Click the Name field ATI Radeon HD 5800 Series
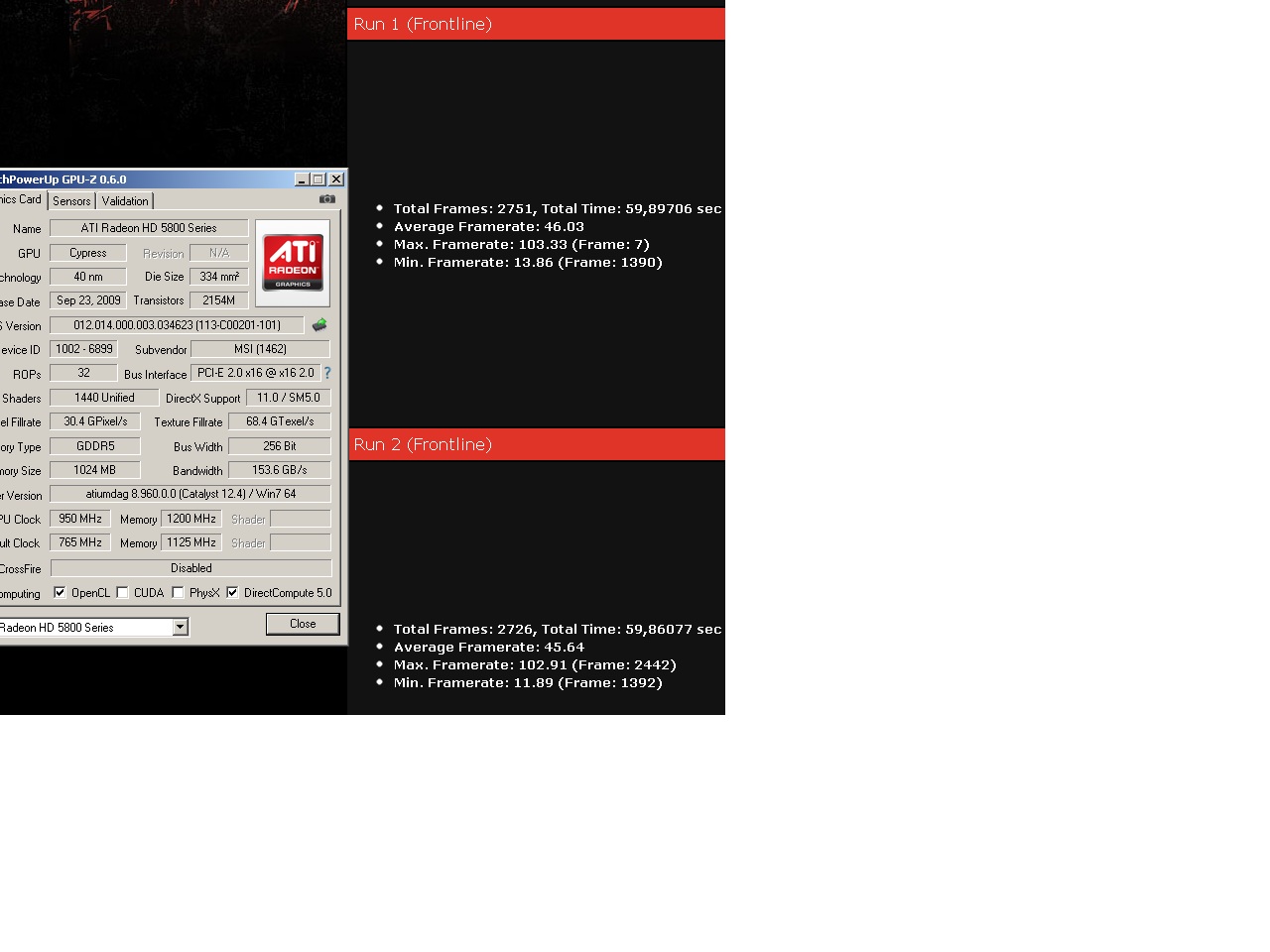 click(149, 228)
